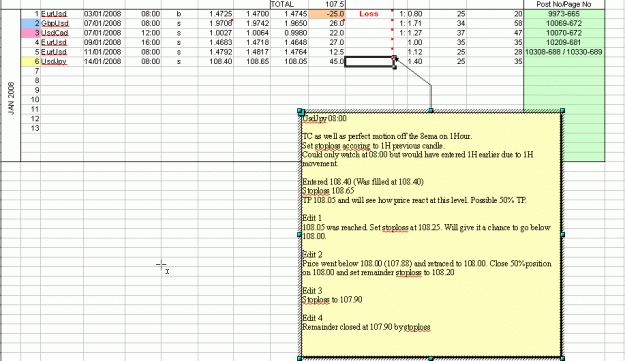Click the ratio value 1.40
625x361 pixels.
click(x=415, y=62)
